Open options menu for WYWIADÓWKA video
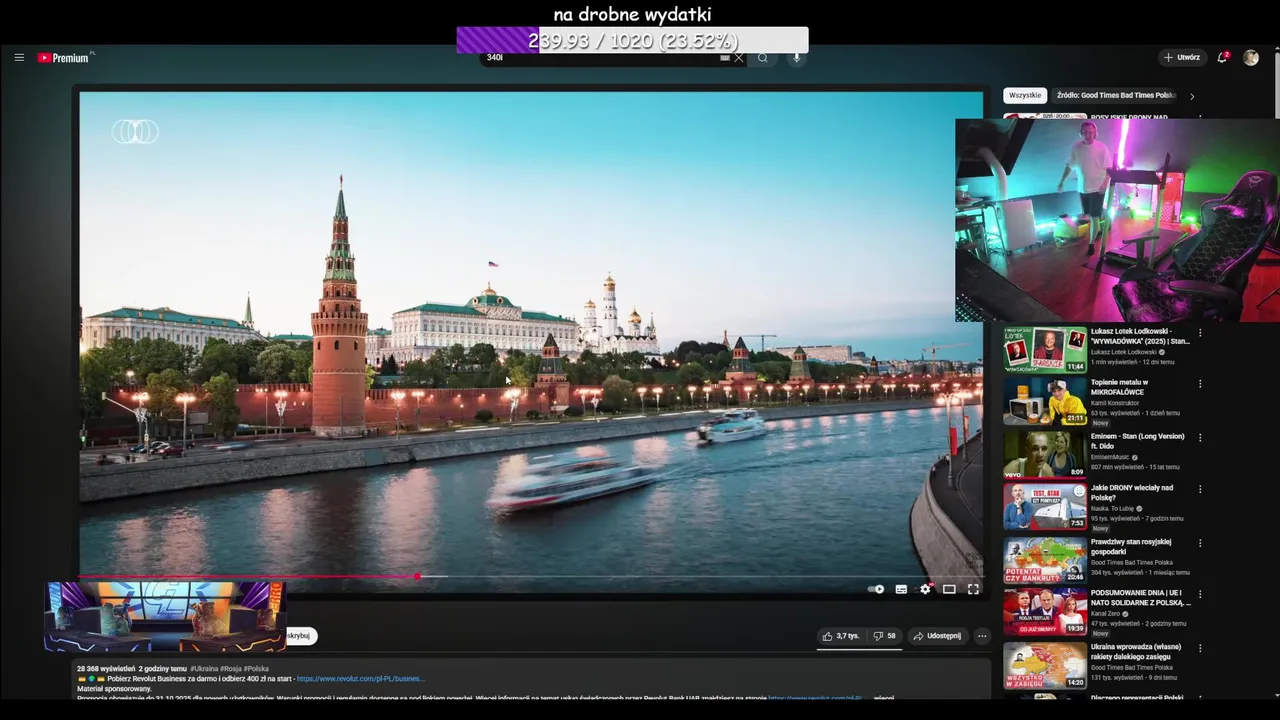This screenshot has height=720, width=1280. (1200, 332)
